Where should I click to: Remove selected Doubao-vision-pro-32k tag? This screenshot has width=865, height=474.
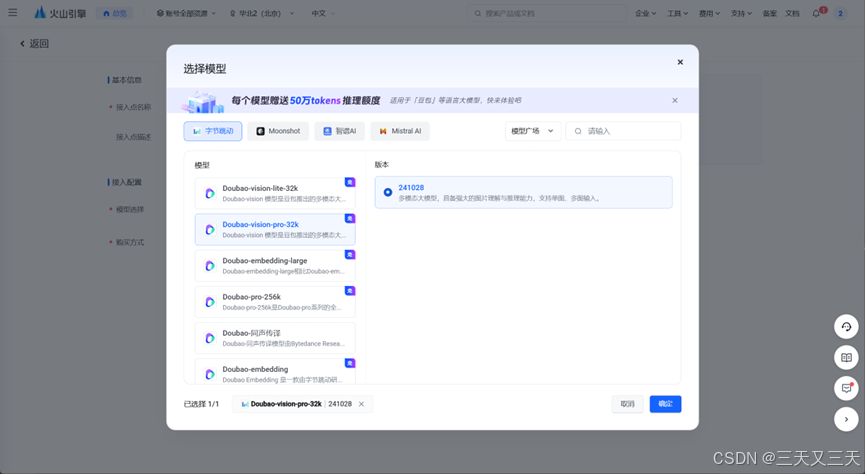[361, 404]
